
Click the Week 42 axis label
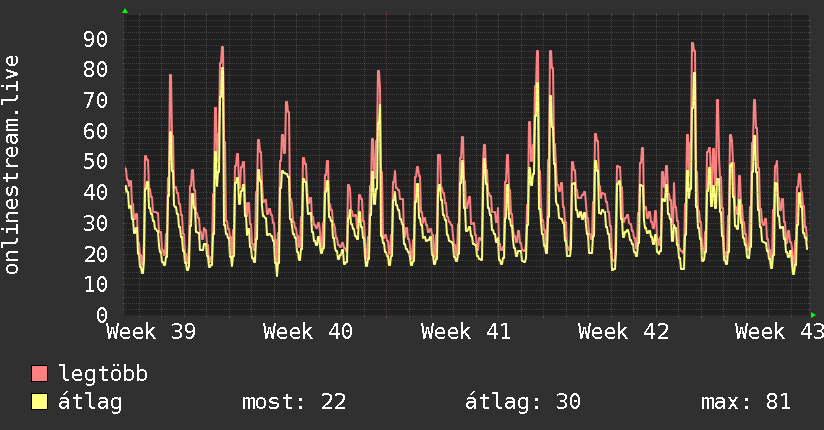point(623,332)
